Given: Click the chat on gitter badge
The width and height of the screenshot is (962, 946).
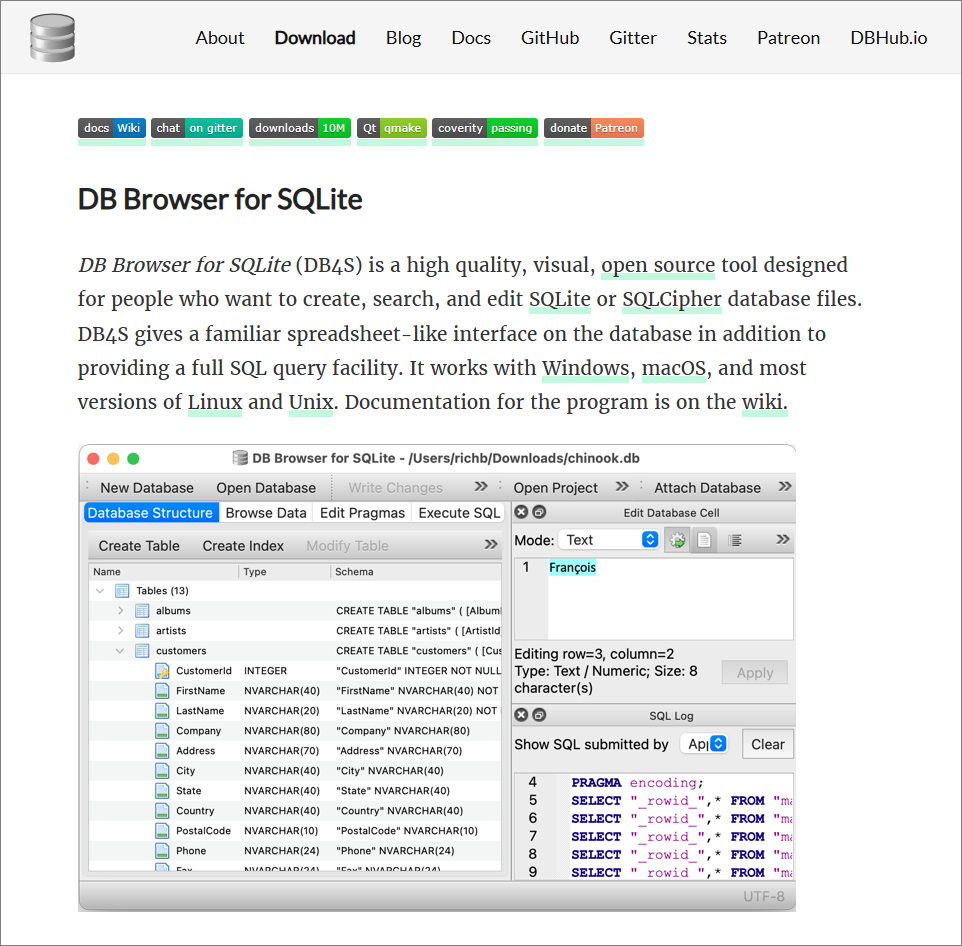Looking at the screenshot, I should [x=197, y=128].
